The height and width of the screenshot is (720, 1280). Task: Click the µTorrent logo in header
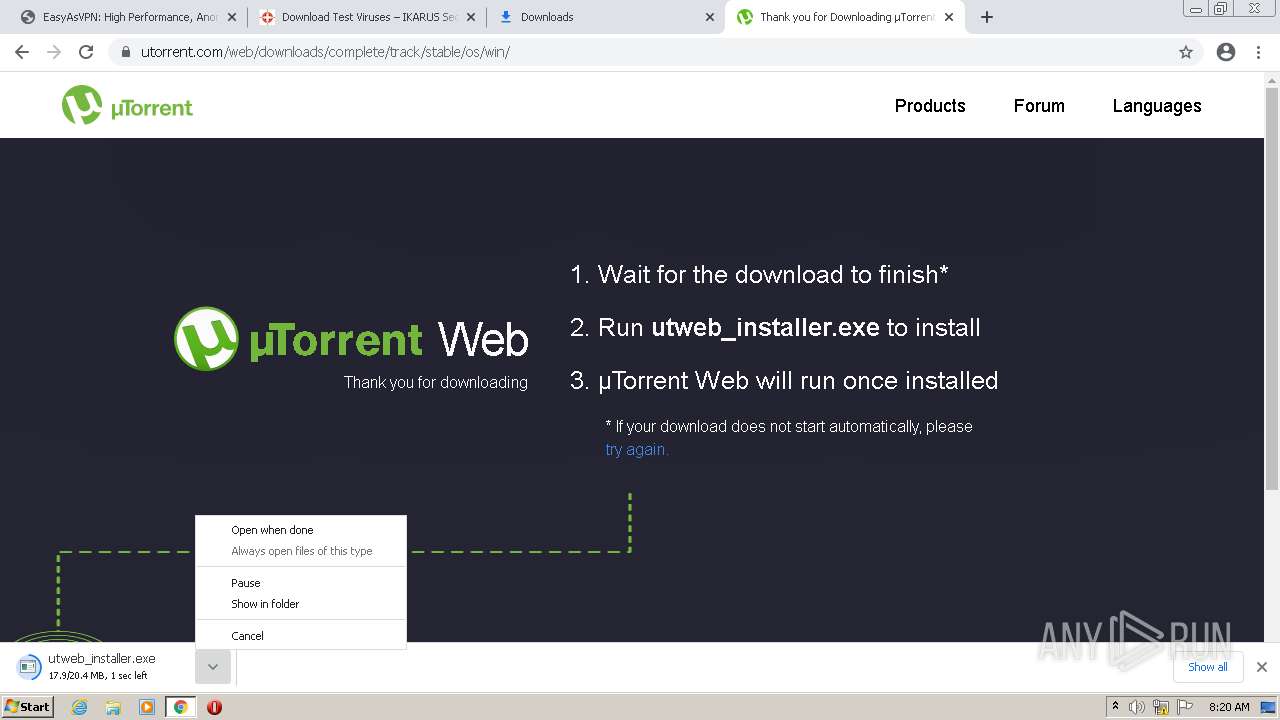point(127,105)
